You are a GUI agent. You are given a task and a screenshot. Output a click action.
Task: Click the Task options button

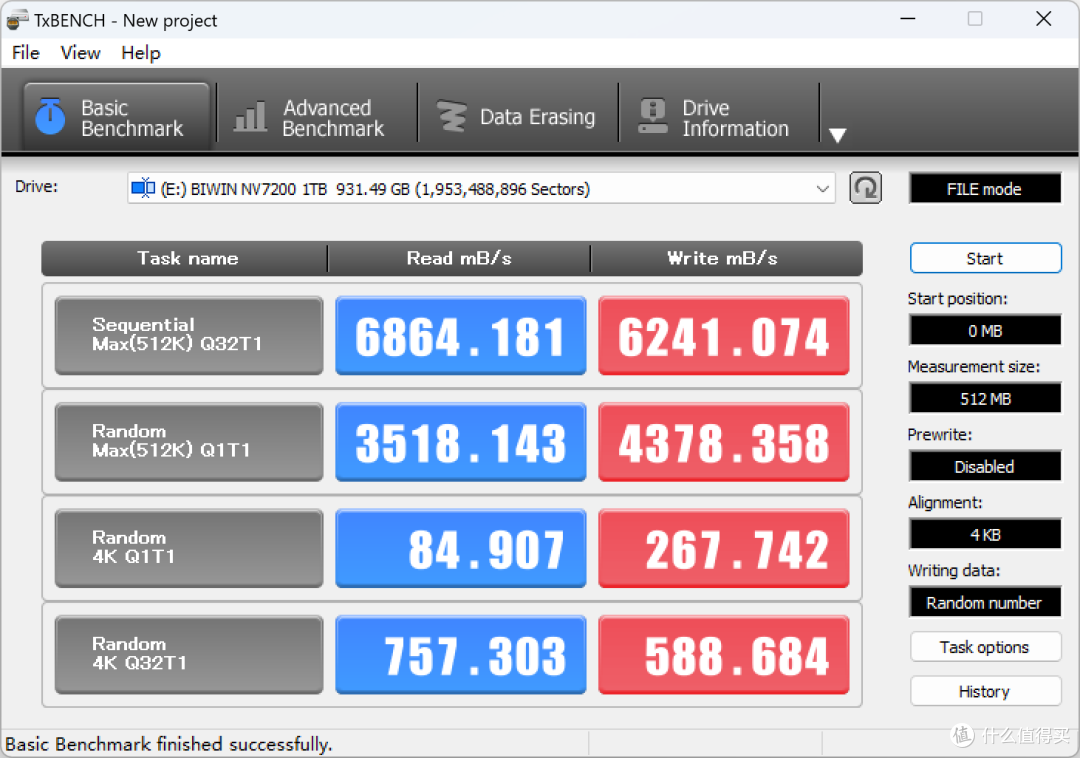click(x=985, y=647)
